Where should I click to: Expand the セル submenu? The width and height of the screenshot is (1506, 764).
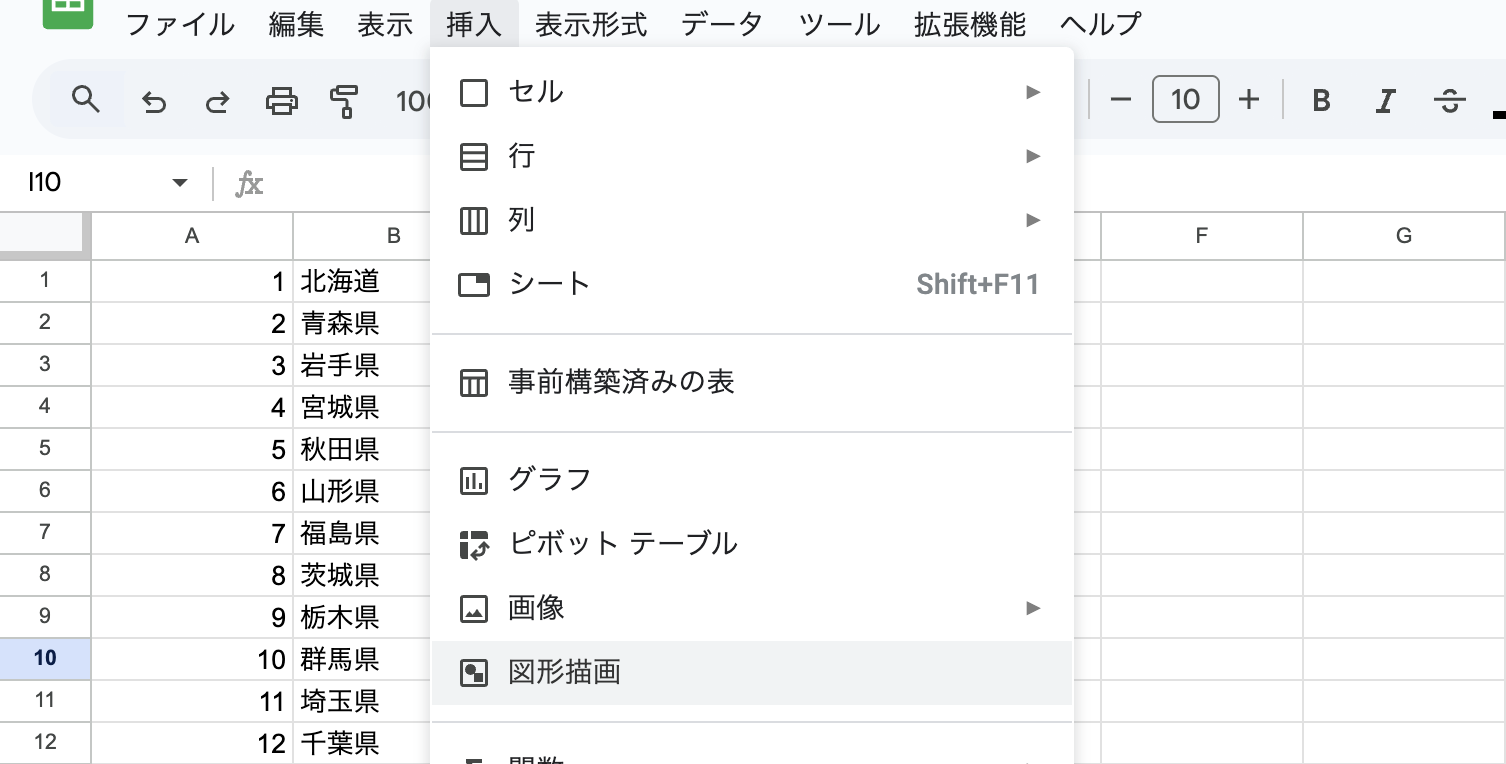[750, 92]
